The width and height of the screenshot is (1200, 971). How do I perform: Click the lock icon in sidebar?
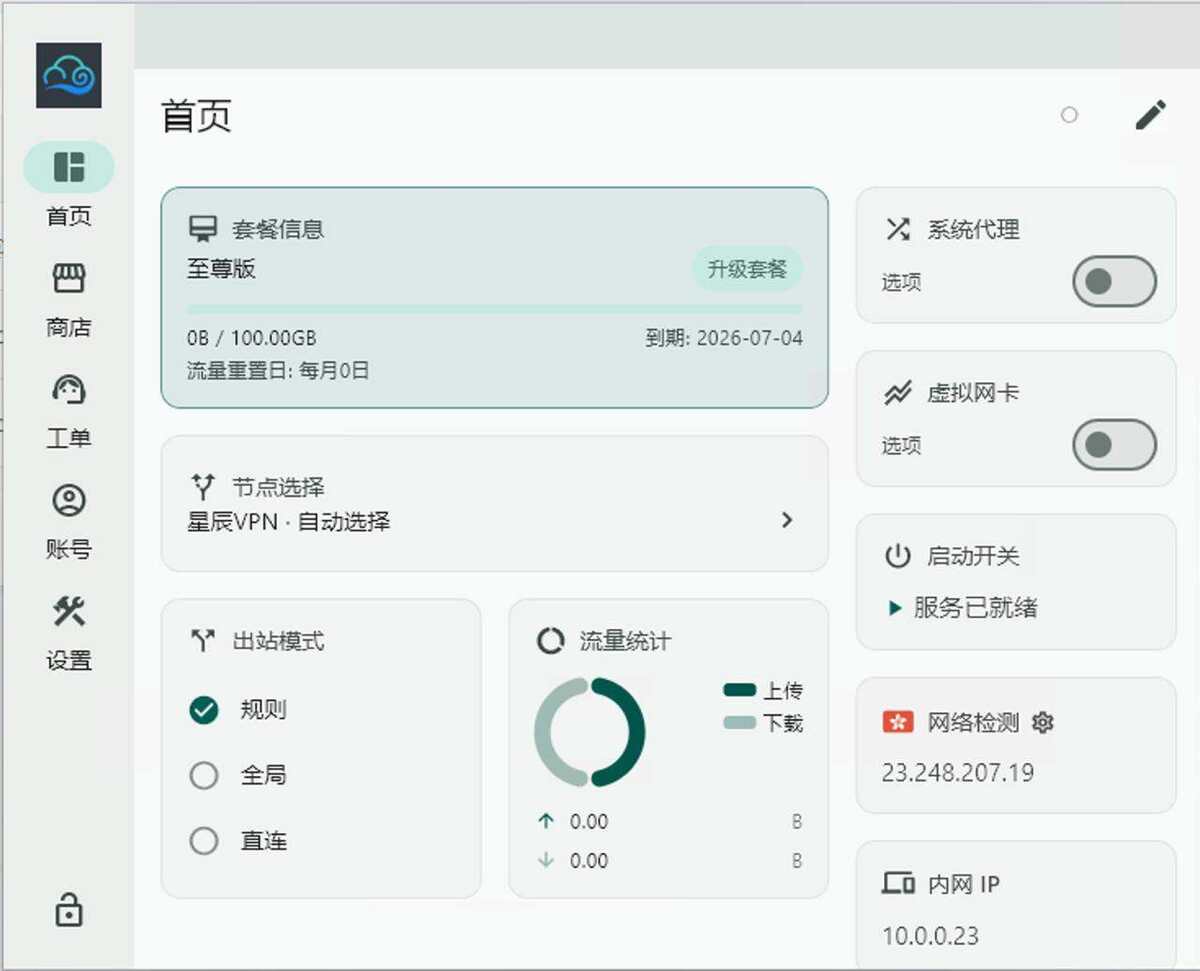69,910
